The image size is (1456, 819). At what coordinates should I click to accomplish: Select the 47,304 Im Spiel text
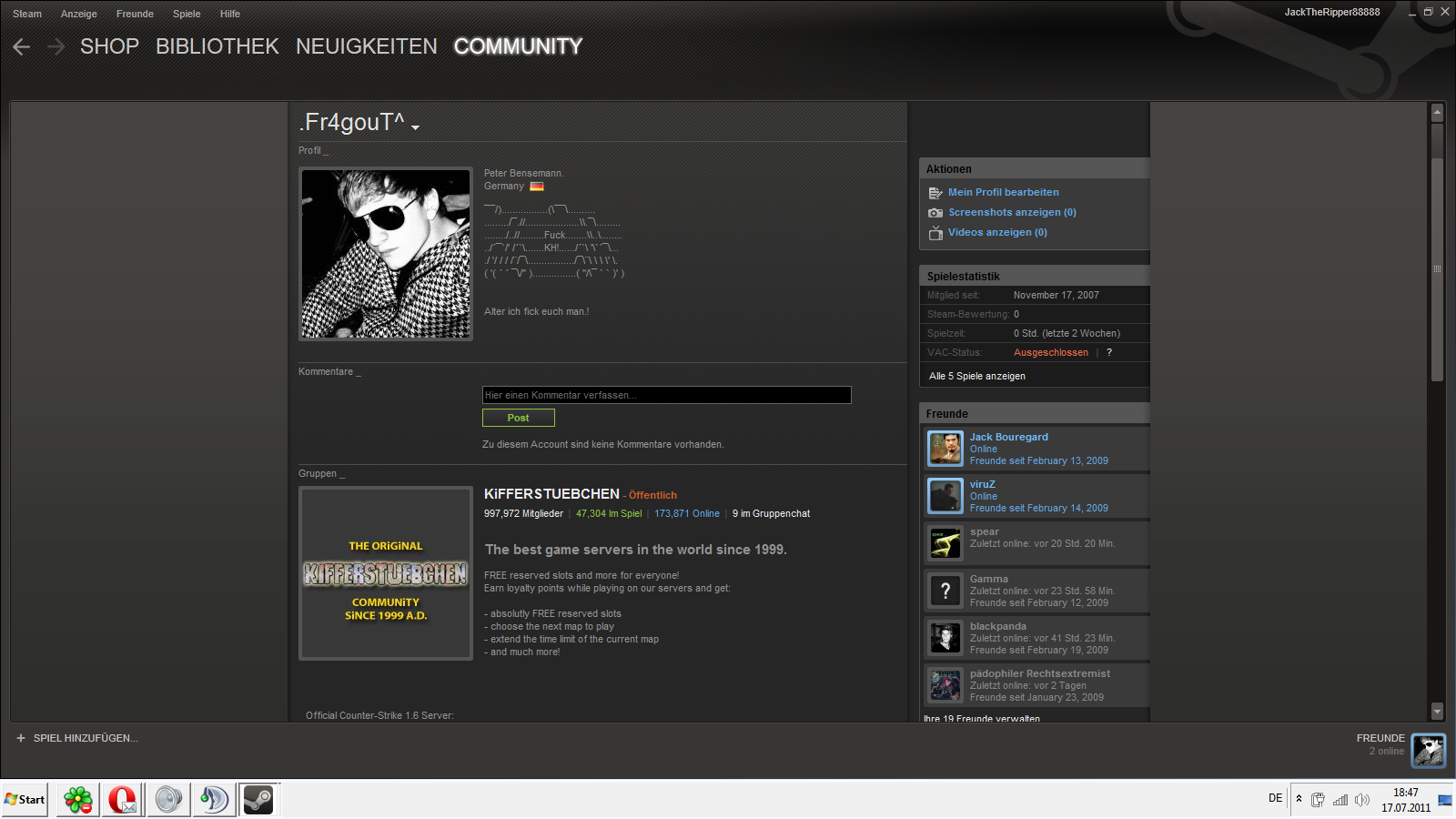(x=609, y=513)
